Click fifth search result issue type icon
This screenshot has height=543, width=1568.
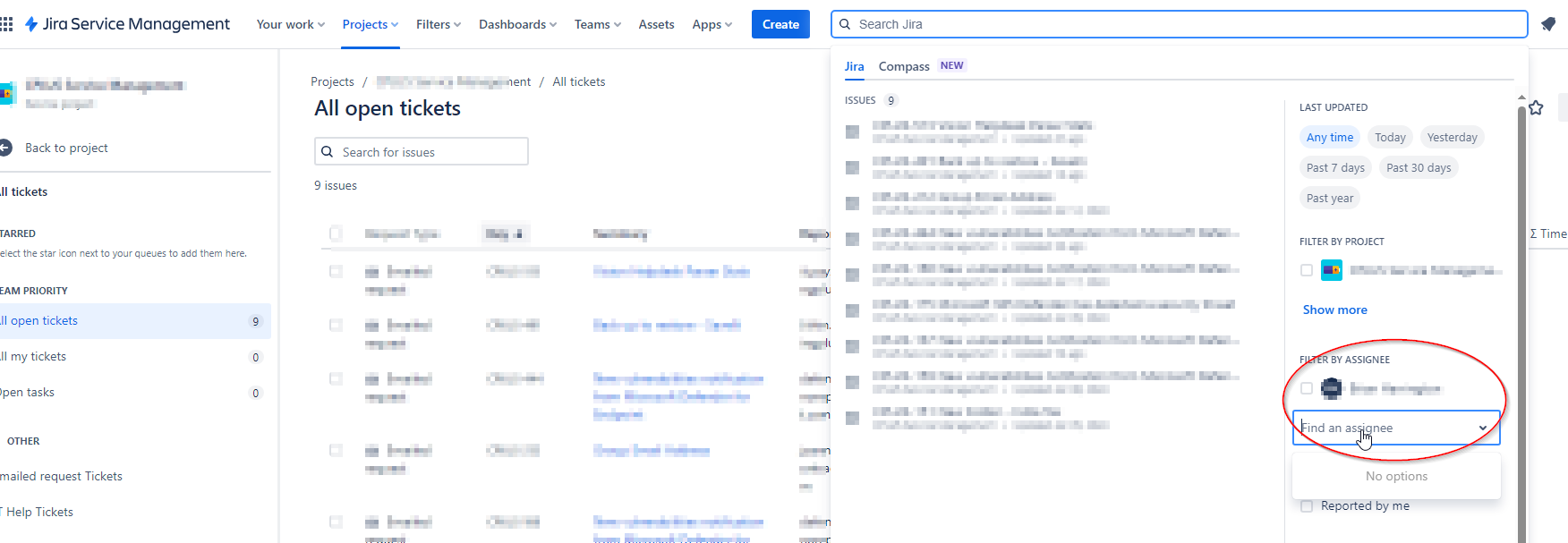(852, 275)
